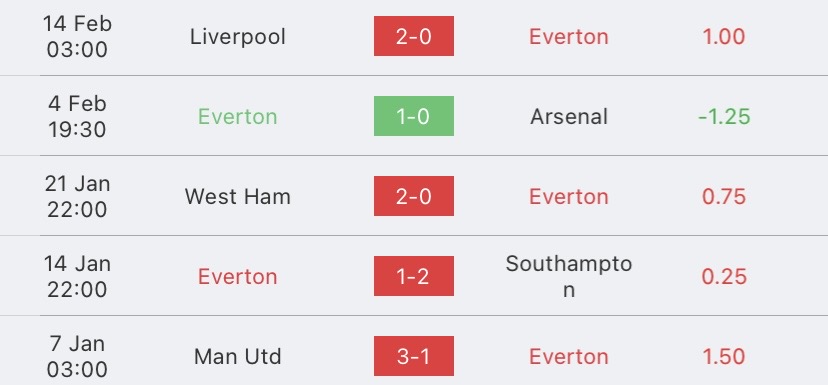
Task: Open the Liverpool 2-0 score badge
Action: pos(413,36)
